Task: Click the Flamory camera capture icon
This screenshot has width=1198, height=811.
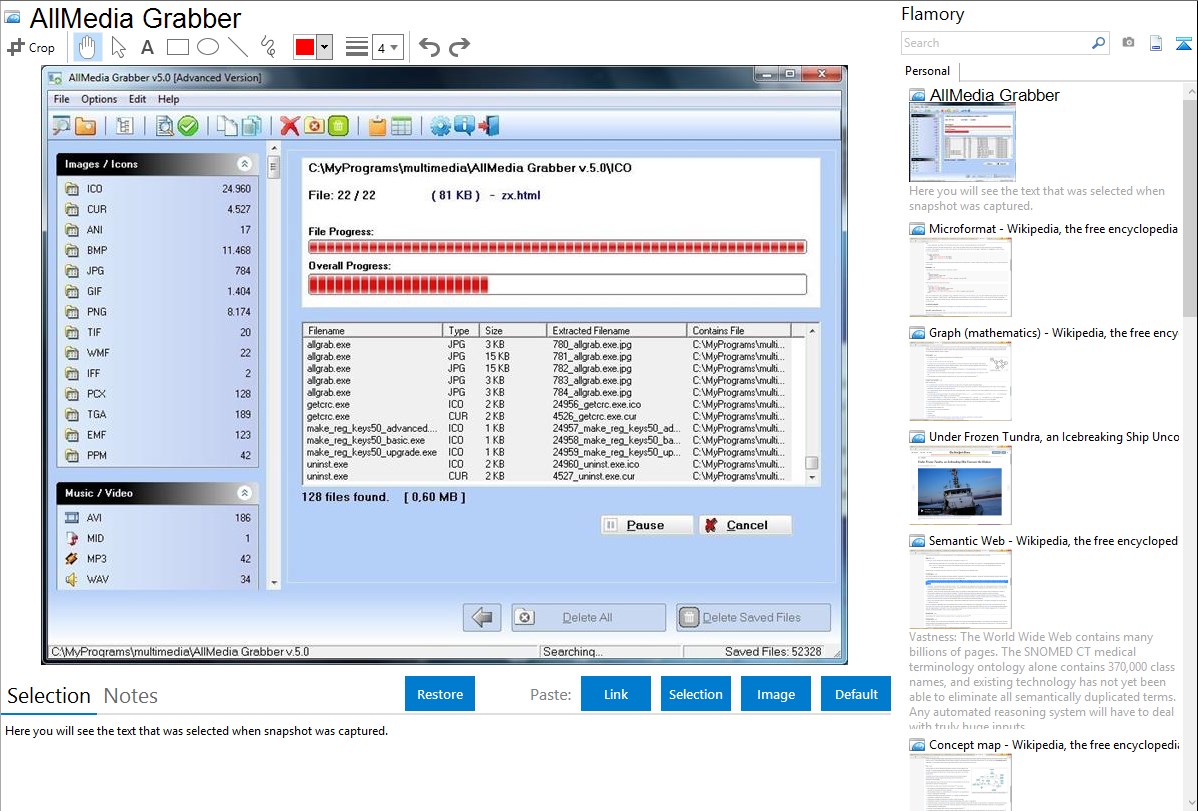Action: pos(1128,43)
